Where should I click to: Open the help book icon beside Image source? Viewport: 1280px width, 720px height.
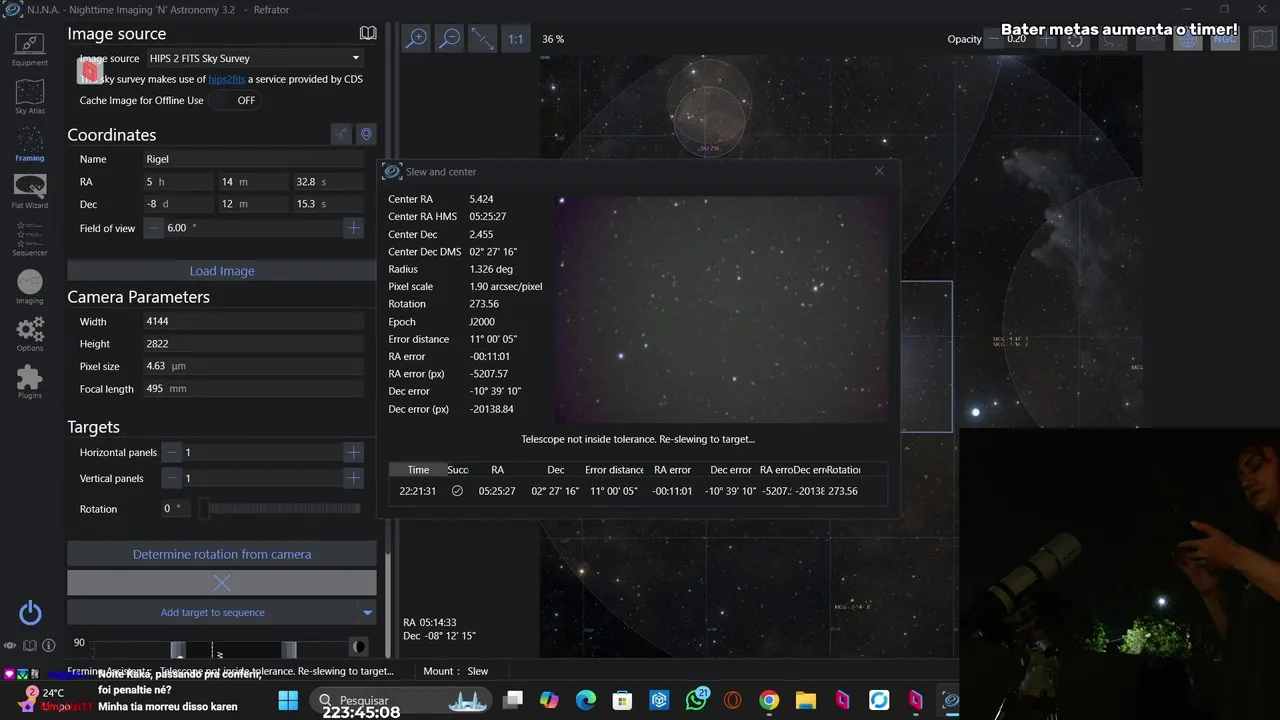pyautogui.click(x=368, y=33)
